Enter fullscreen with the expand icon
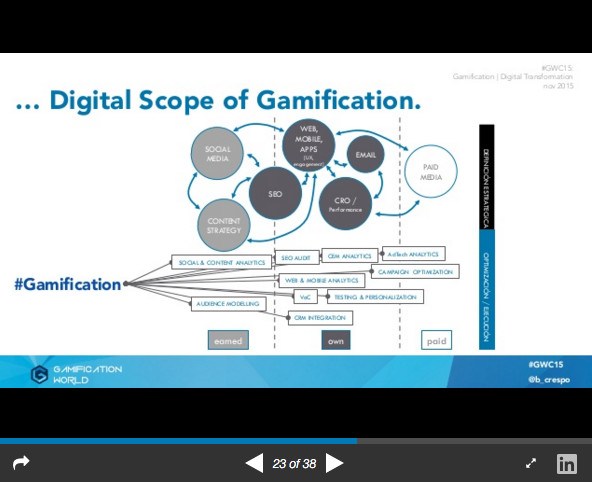The width and height of the screenshot is (592, 482). [531, 463]
